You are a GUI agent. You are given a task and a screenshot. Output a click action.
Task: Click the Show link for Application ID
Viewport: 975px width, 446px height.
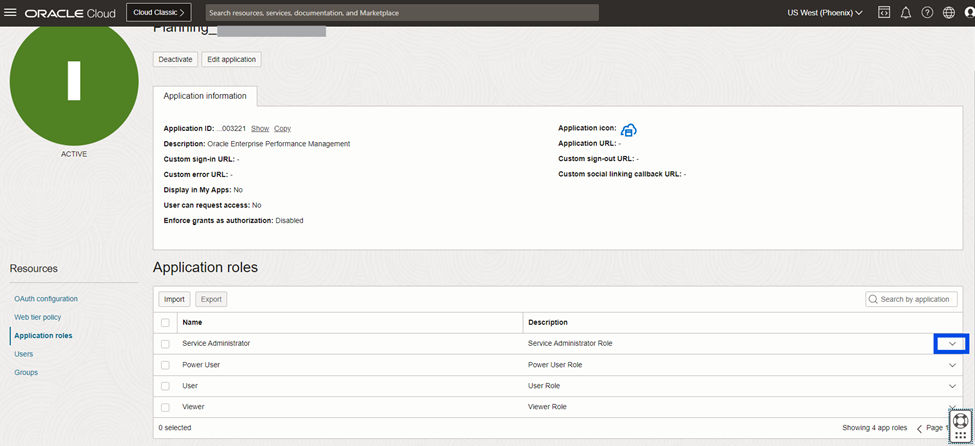(x=260, y=129)
